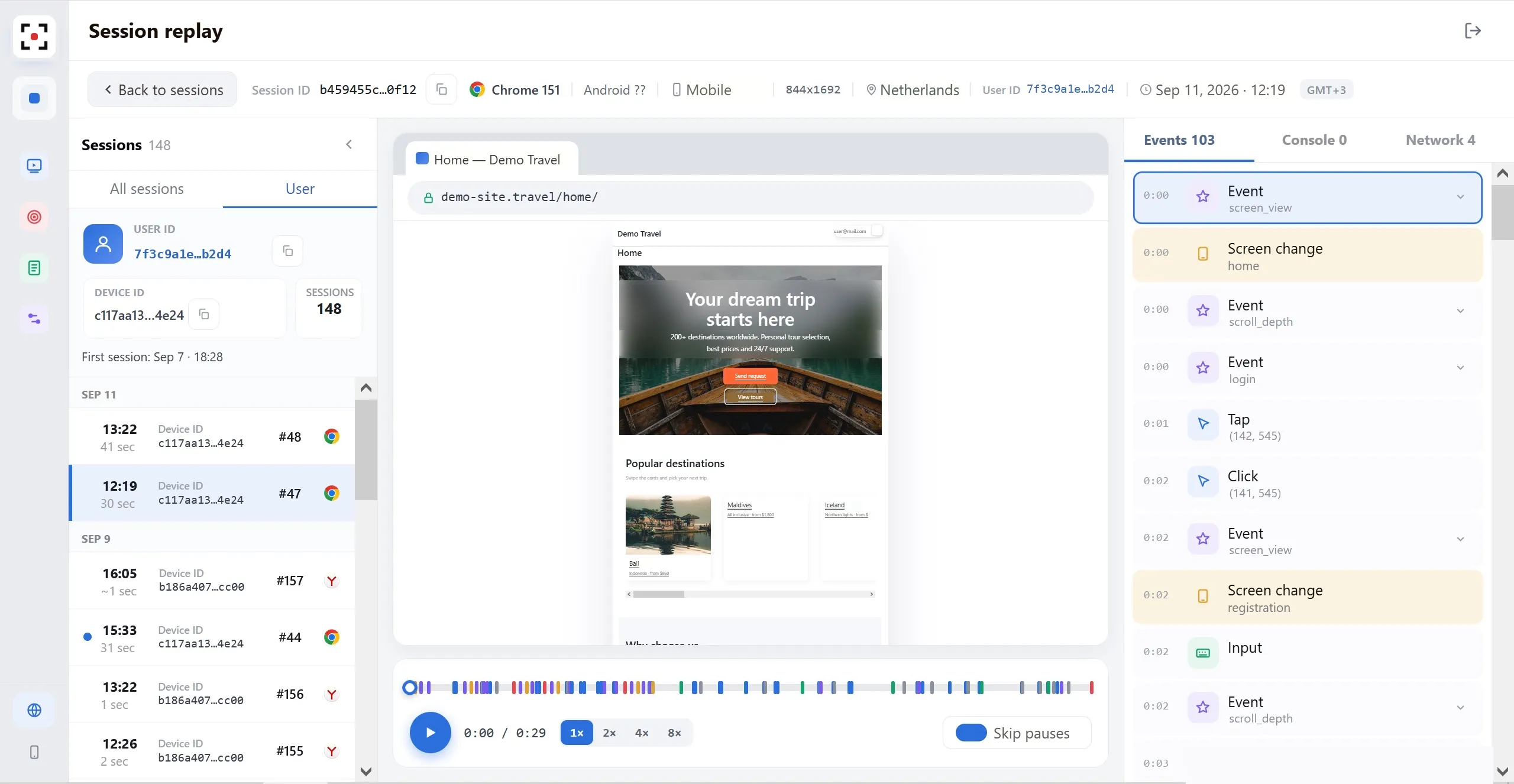The image size is (1514, 784).
Task: Open the red target icon in sidebar
Action: 34,217
